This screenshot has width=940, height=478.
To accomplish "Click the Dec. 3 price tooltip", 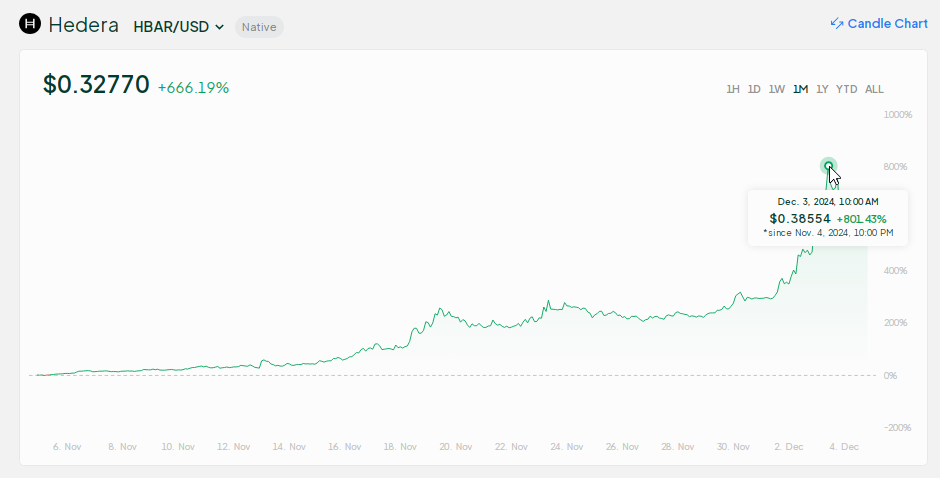I will pos(827,218).
